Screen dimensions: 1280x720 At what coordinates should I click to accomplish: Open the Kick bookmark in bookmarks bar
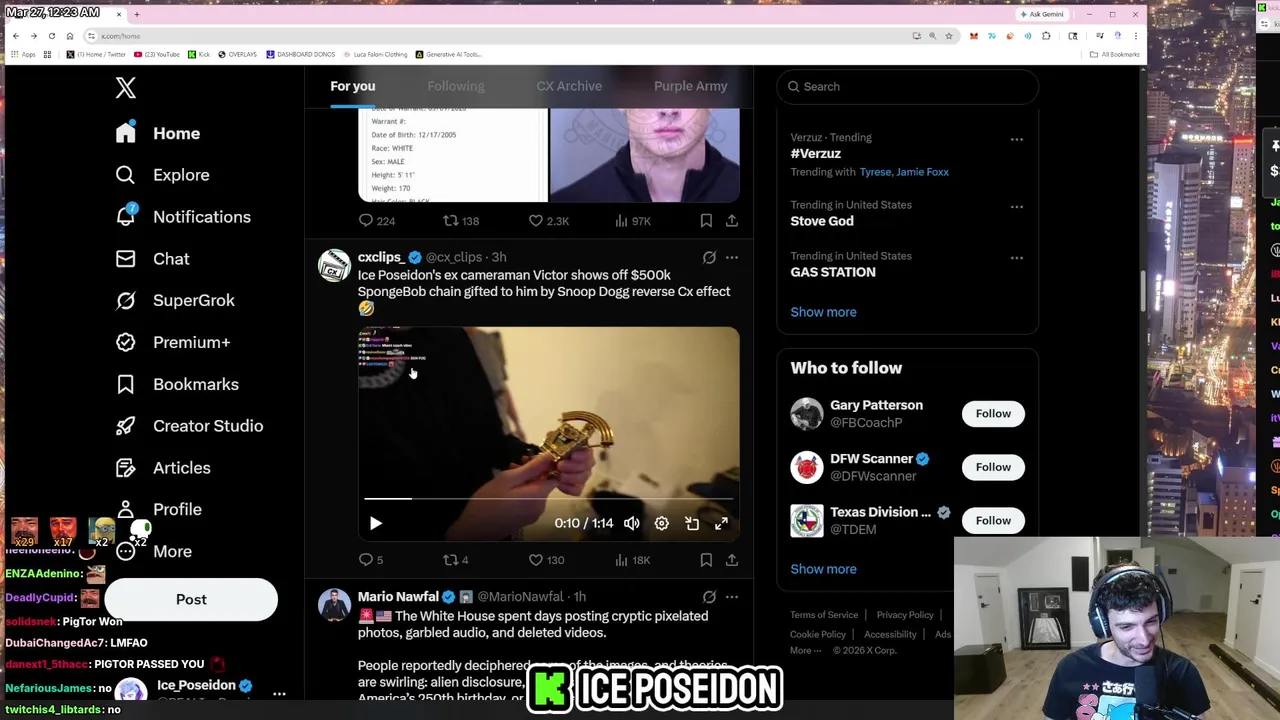point(198,54)
